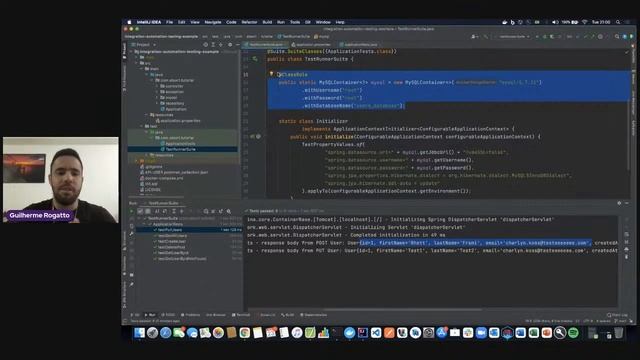Screen dimensions: 640x360
Task: Open the Build tool window button
Action: click(288, 315)
